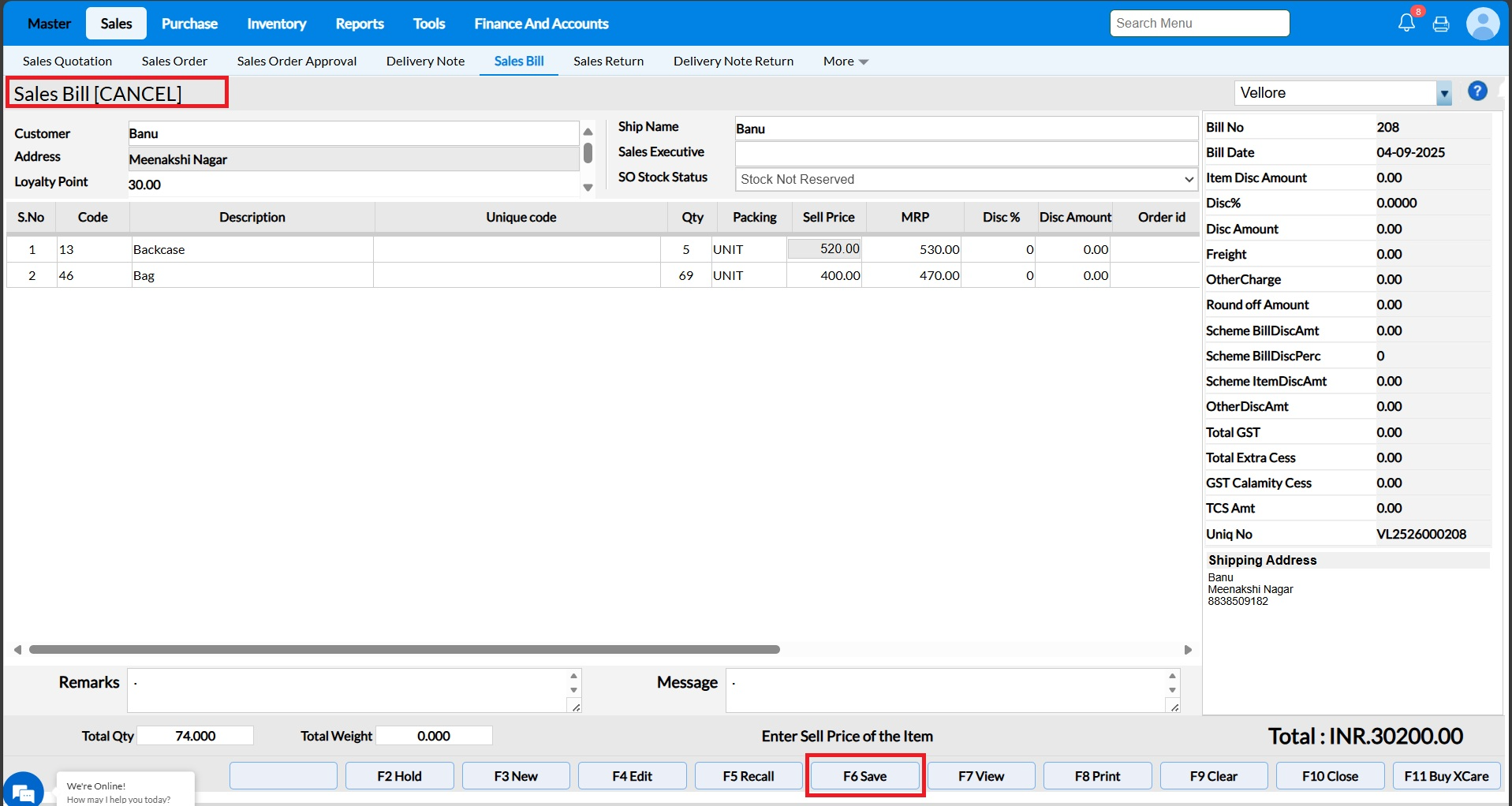Select the Sell Price cell for Backcase
Screen dimensions: 1512x806
tap(825, 249)
